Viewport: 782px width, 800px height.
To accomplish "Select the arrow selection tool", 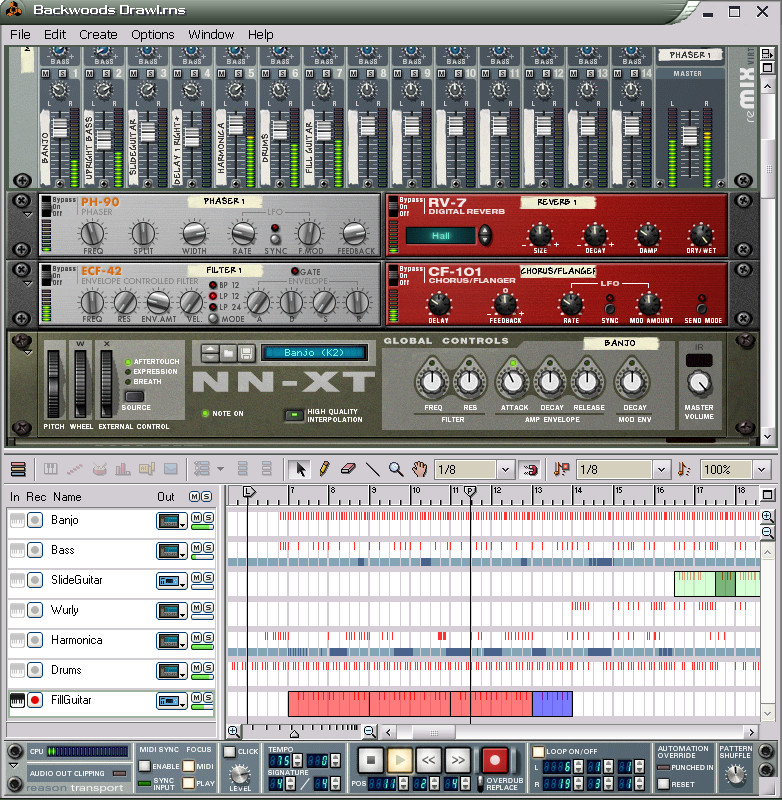I will [x=300, y=469].
